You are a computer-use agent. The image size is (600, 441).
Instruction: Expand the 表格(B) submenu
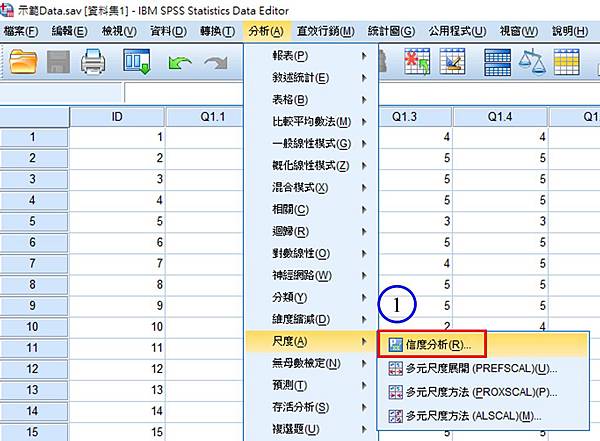coord(311,100)
